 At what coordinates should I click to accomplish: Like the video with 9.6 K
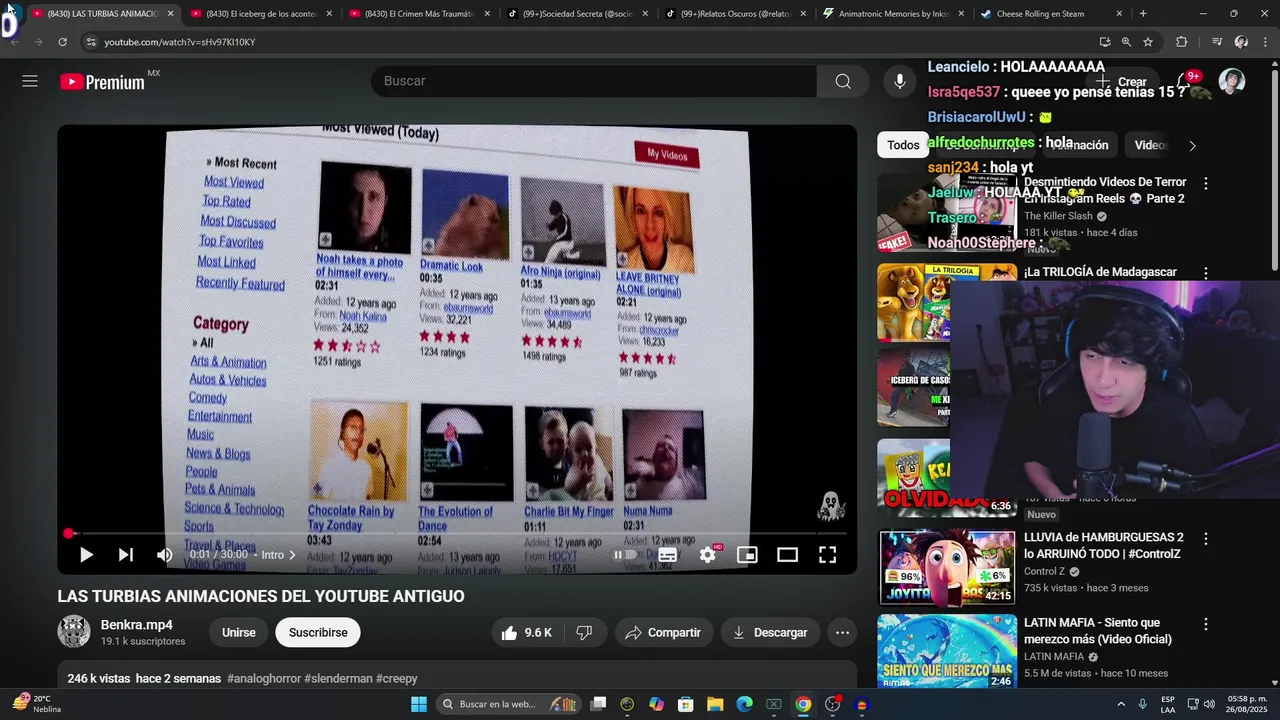(527, 632)
